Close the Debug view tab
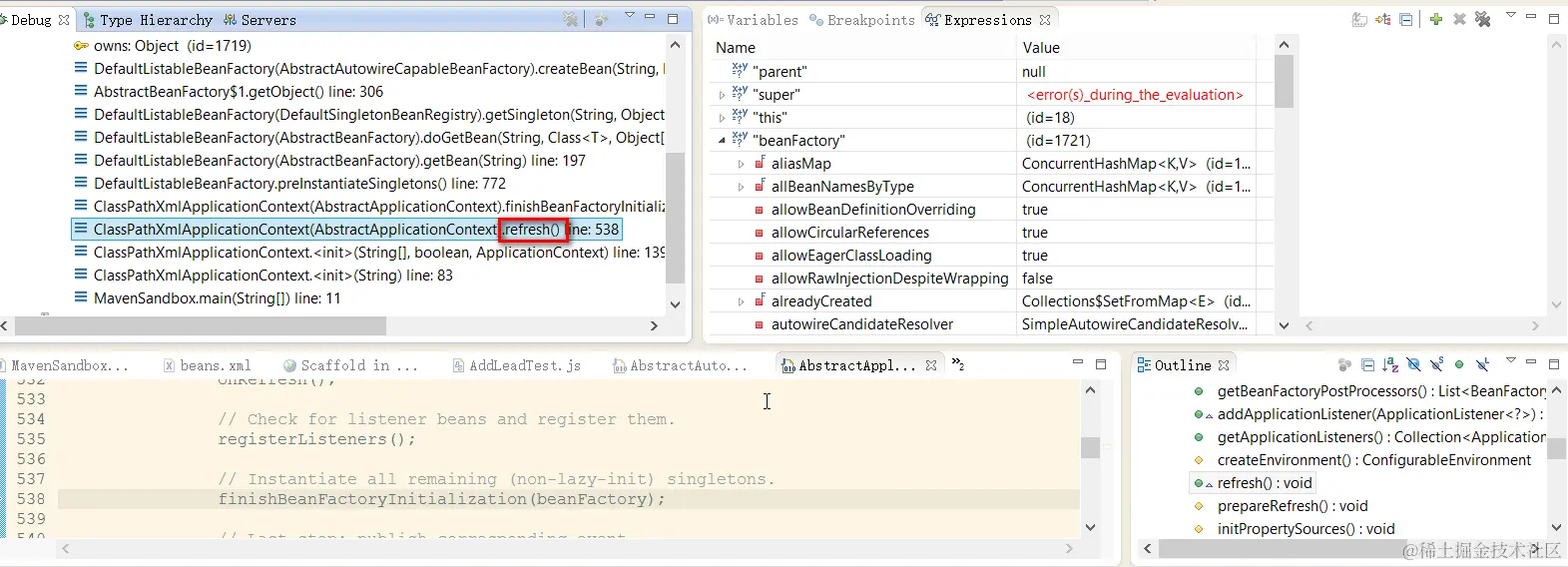This screenshot has width=1568, height=567. coord(64,20)
